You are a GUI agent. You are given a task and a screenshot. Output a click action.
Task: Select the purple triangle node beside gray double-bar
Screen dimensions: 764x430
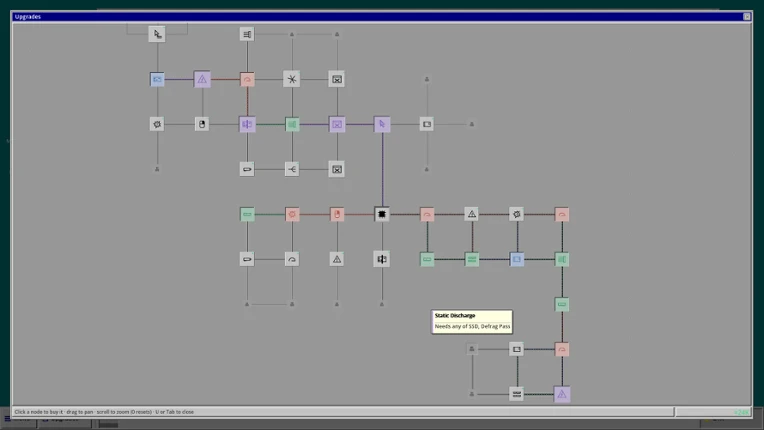(x=562, y=394)
